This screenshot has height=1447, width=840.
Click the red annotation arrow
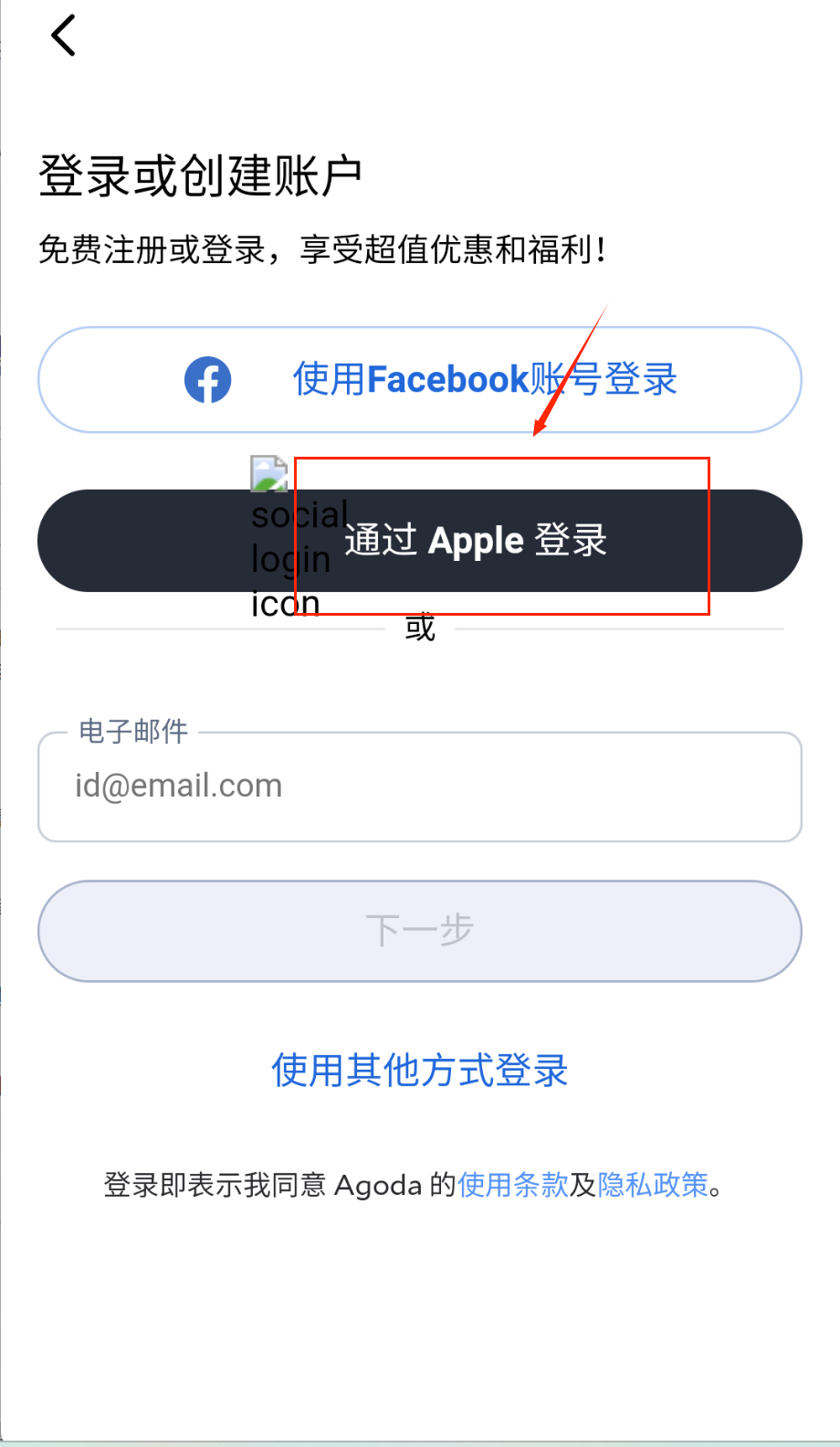point(570,370)
